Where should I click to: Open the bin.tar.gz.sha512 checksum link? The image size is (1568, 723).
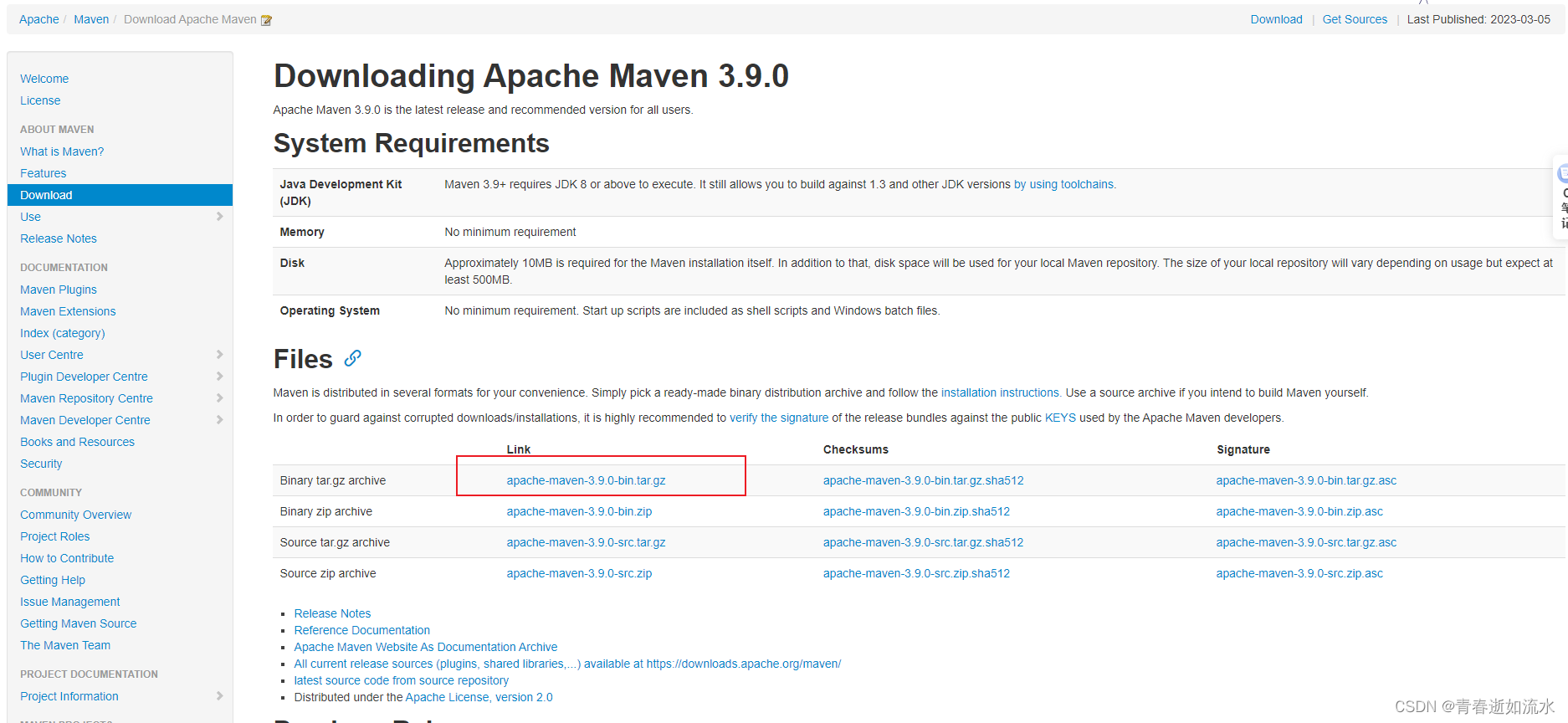pyautogui.click(x=923, y=480)
